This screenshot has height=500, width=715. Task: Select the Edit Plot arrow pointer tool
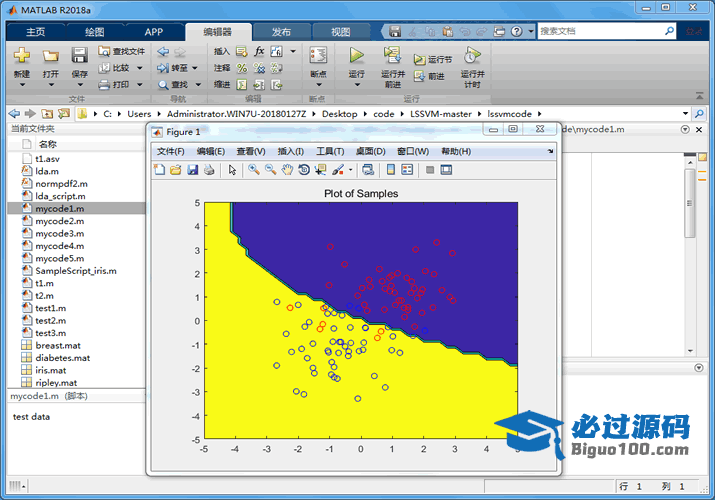tap(233, 170)
